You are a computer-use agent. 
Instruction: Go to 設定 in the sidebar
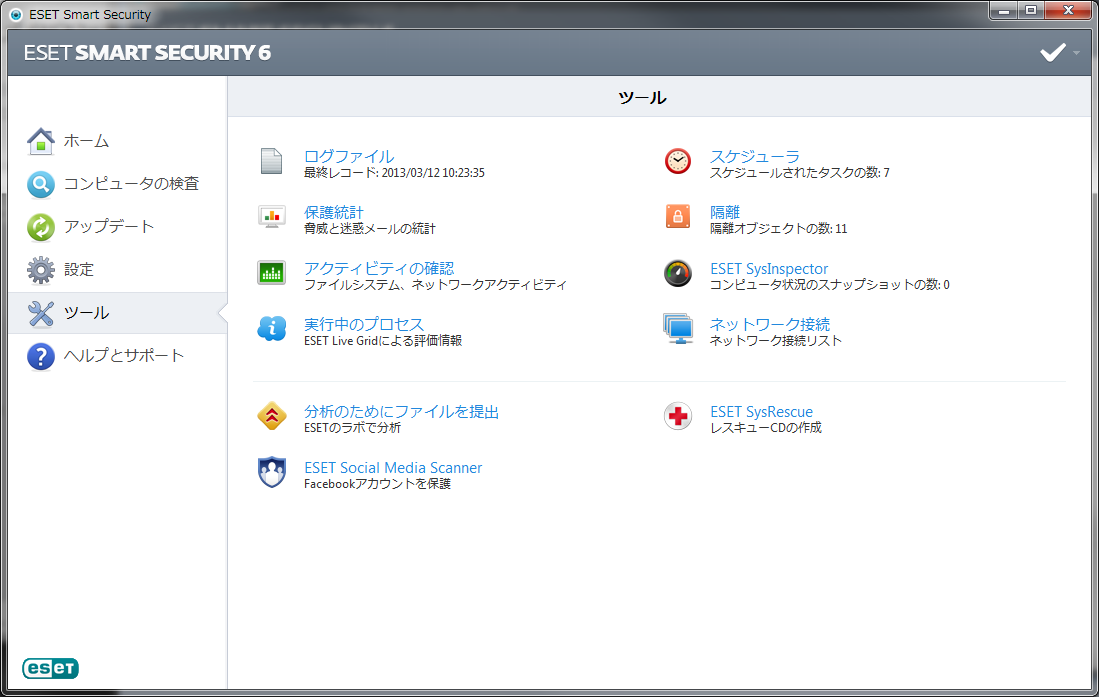78,269
